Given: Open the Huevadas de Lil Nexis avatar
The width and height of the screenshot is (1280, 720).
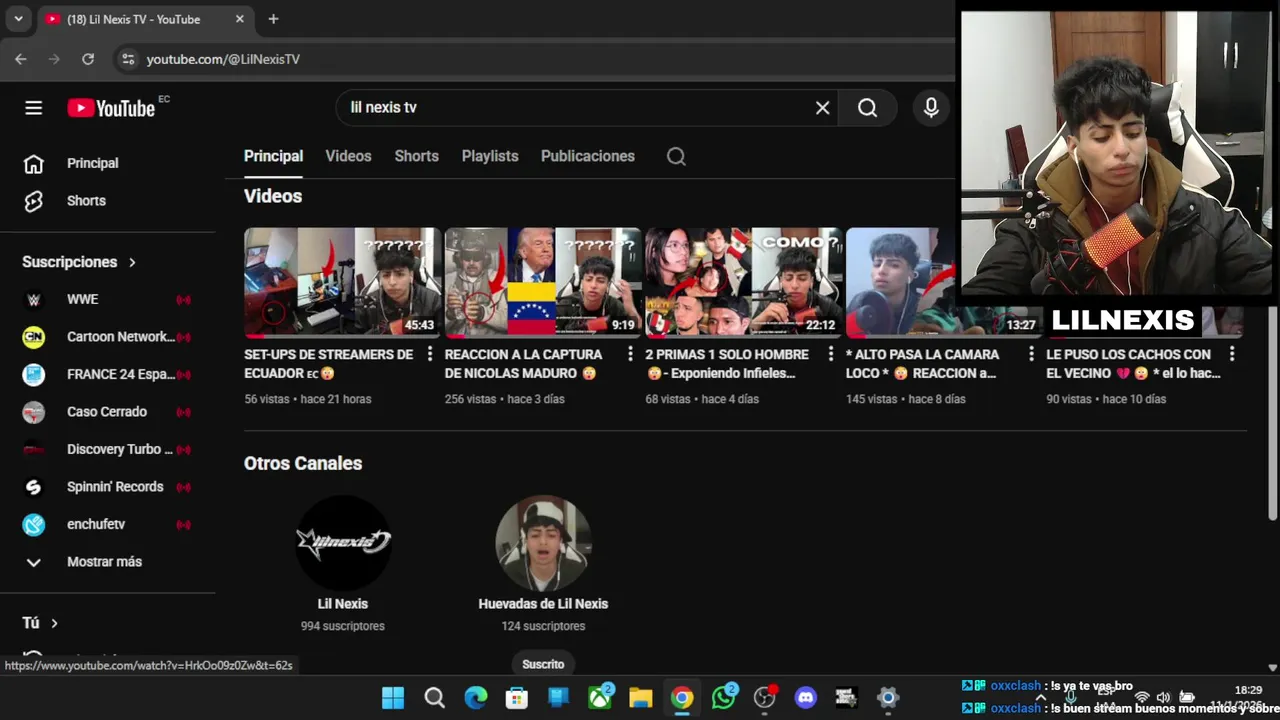Looking at the screenshot, I should (x=543, y=543).
